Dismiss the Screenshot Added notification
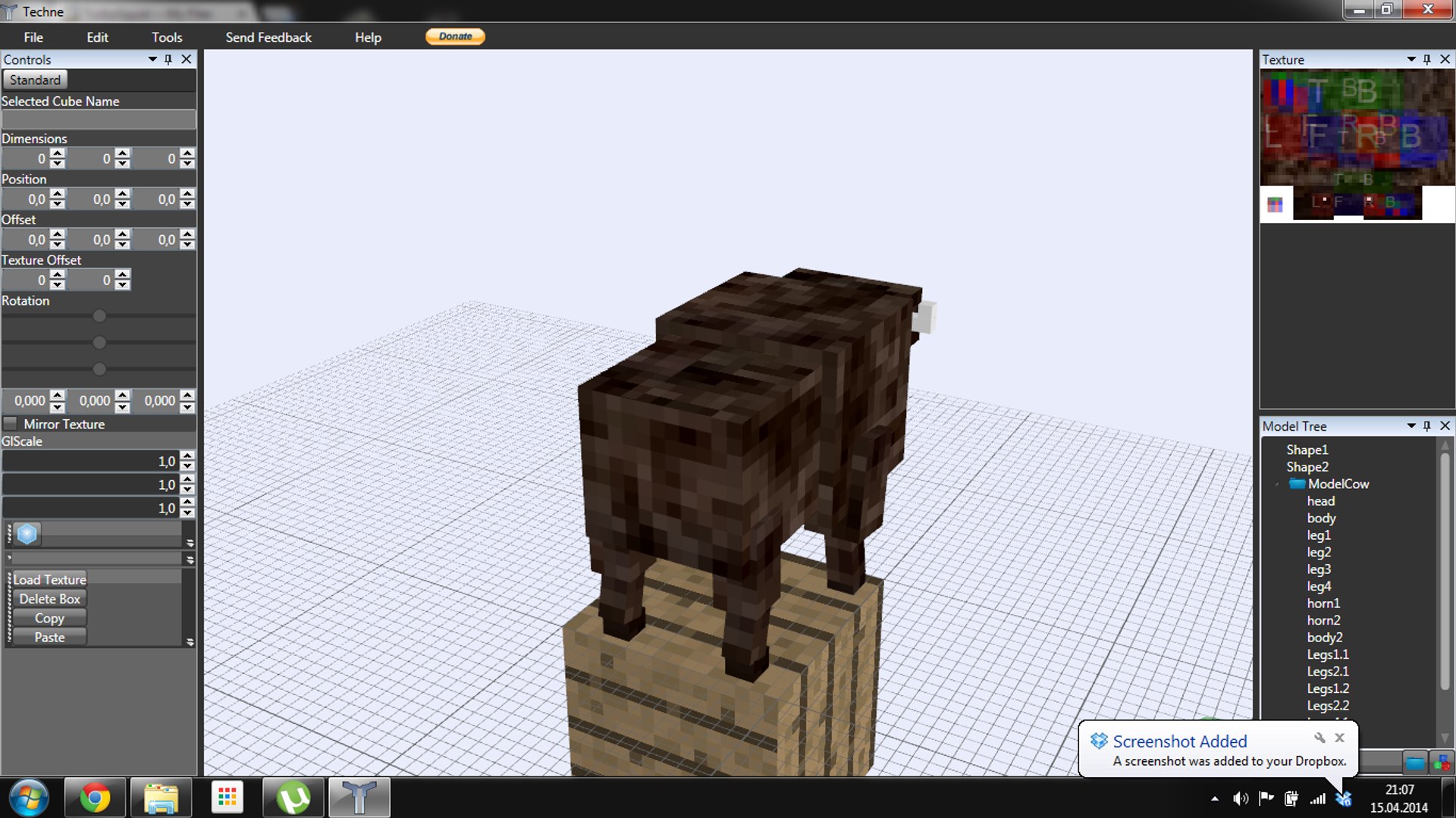 (1340, 738)
